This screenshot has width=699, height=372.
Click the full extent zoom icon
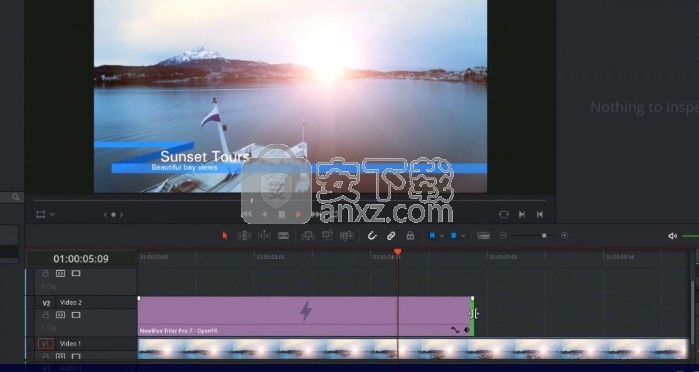[484, 236]
